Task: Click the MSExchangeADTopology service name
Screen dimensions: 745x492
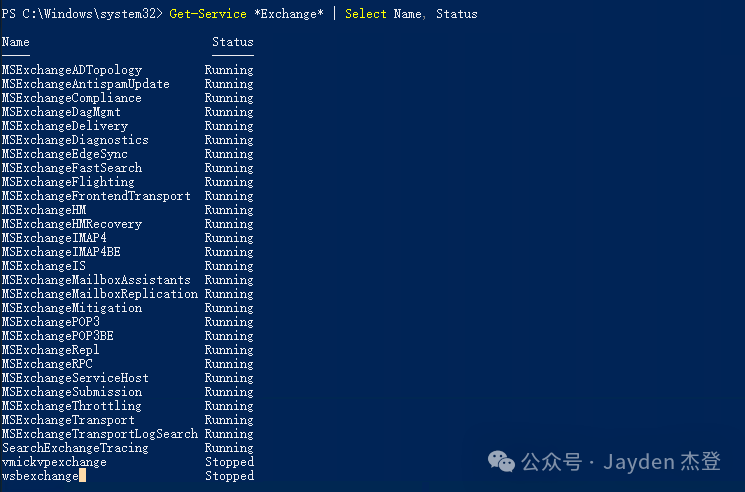Action: click(x=72, y=70)
